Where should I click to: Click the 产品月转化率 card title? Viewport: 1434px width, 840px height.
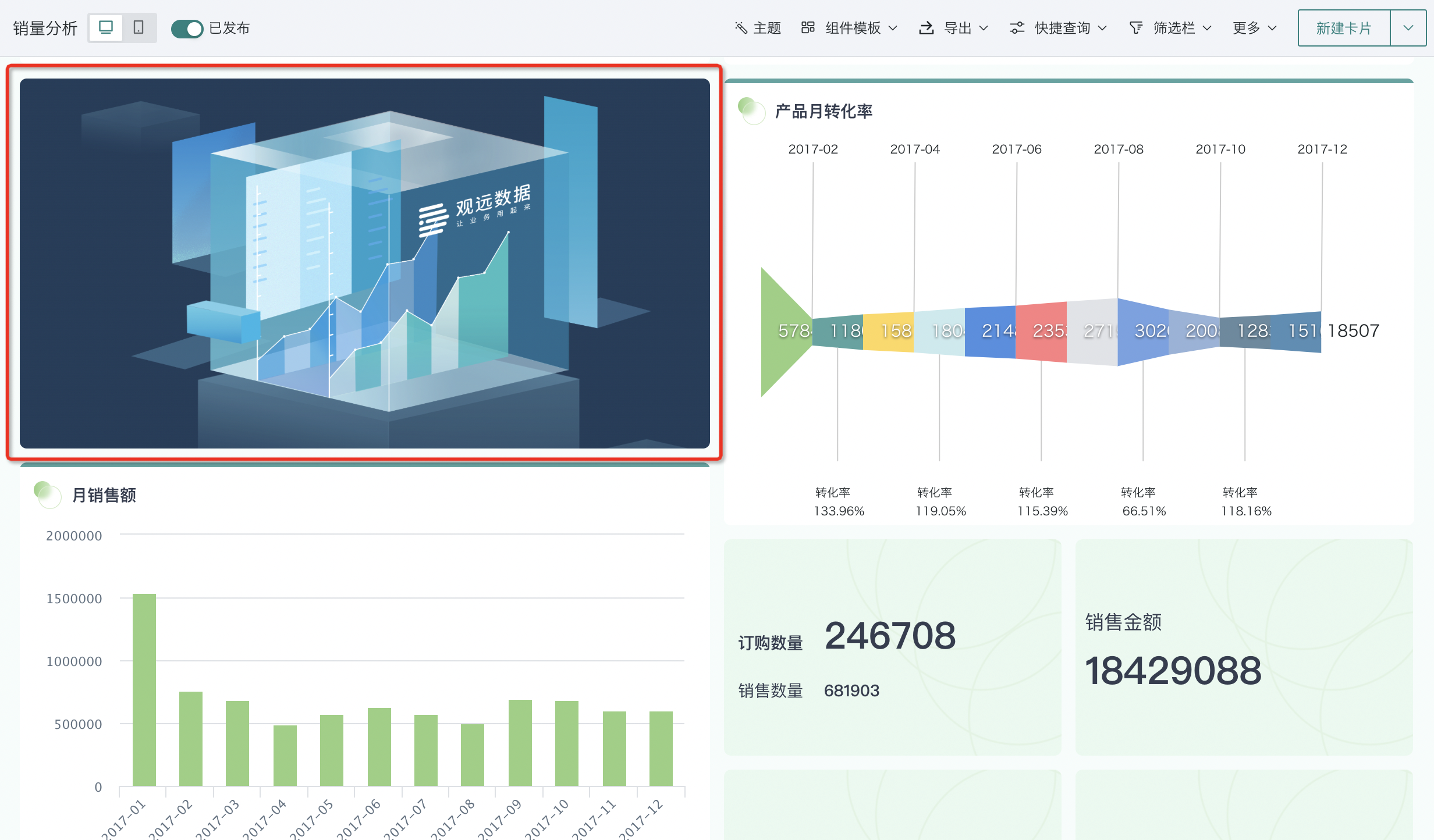pos(824,111)
